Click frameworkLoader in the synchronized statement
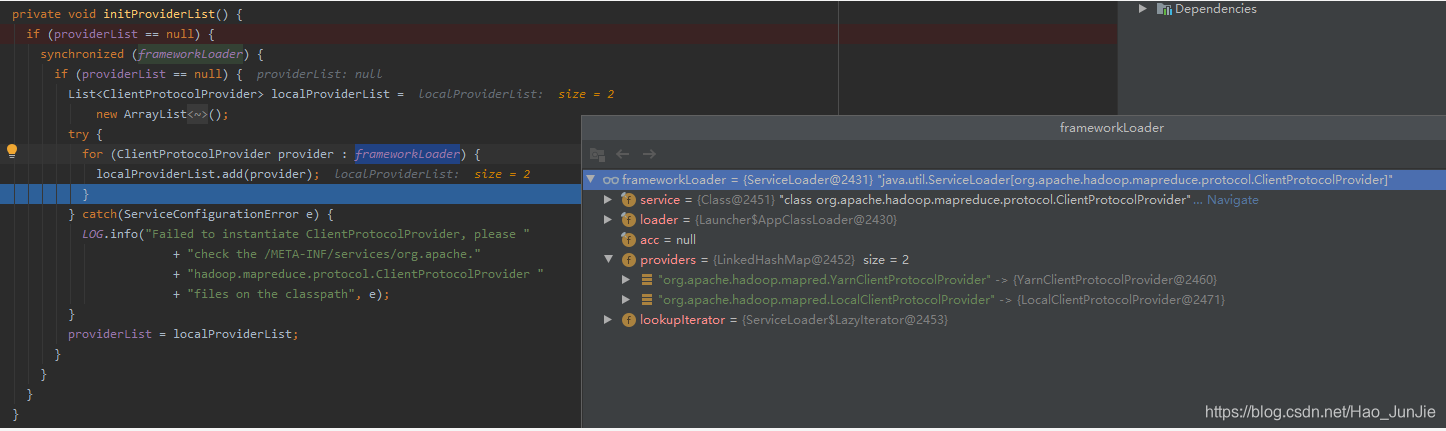 pyautogui.click(x=190, y=54)
